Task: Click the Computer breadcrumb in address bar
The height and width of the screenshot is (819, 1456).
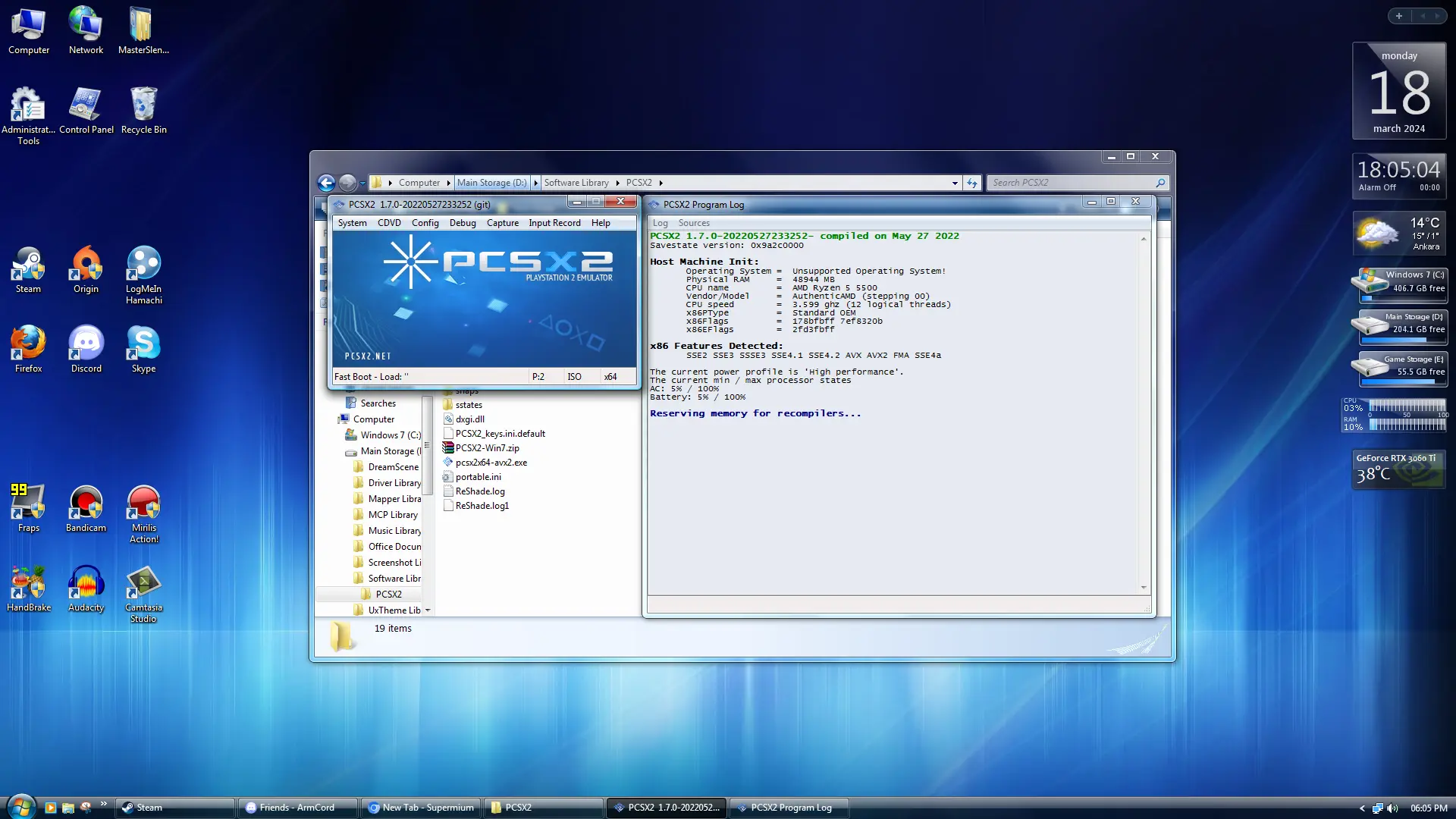Action: coord(419,183)
